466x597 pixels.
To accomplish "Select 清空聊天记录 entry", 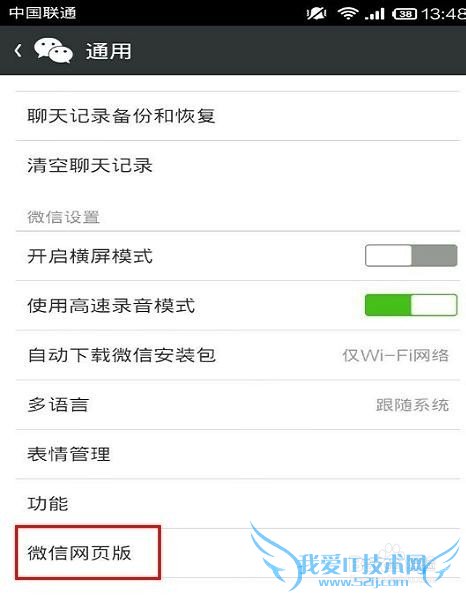I will pos(238,165).
